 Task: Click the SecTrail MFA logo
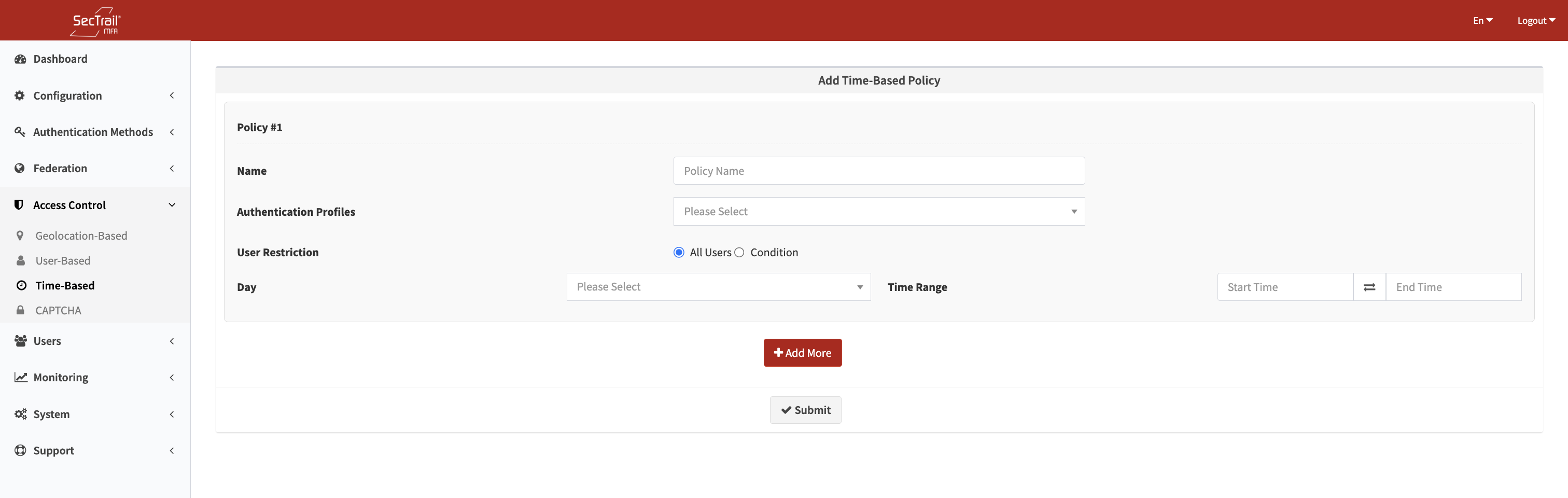click(x=95, y=21)
